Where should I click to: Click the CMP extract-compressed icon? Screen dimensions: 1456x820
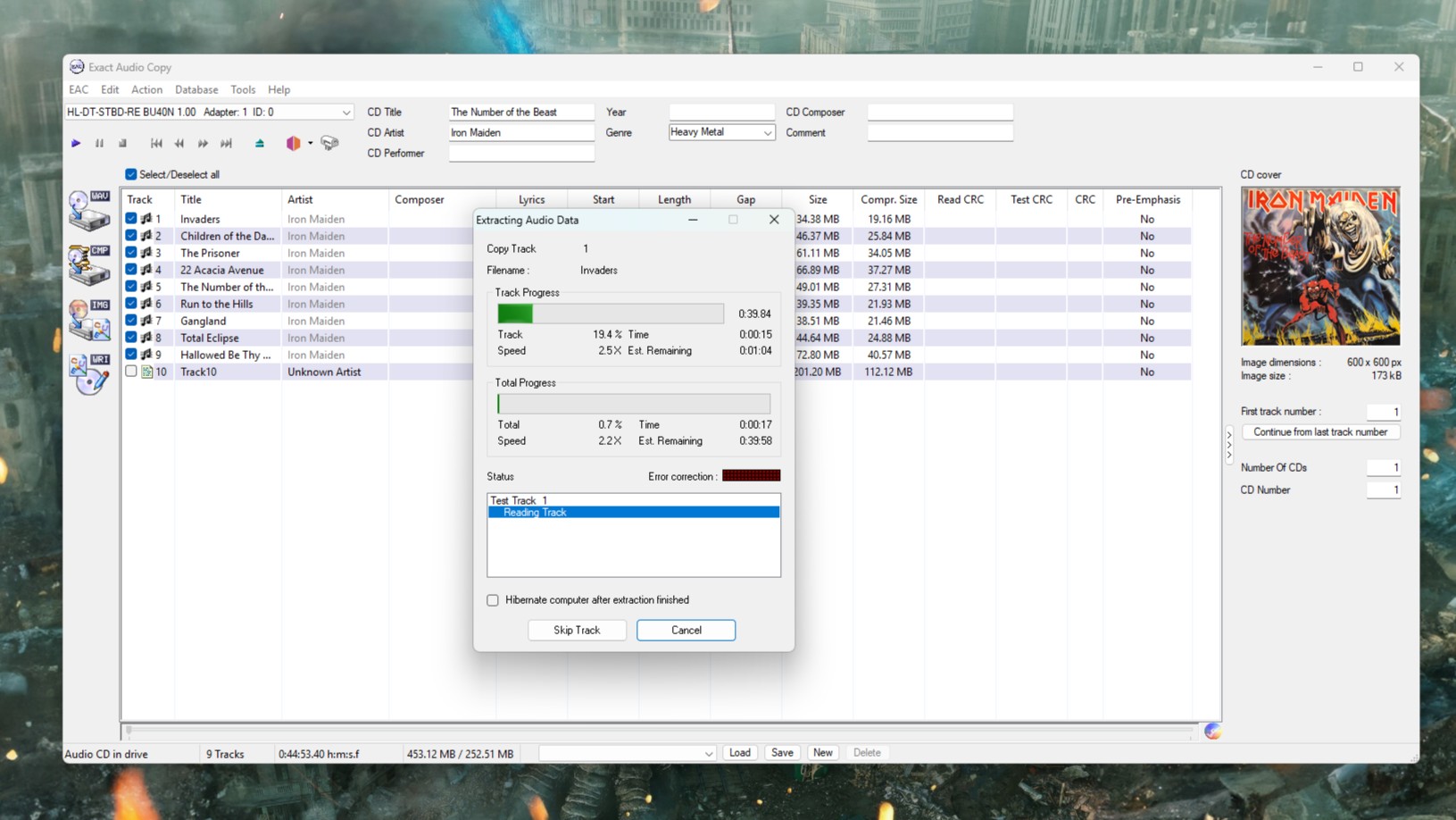[89, 264]
